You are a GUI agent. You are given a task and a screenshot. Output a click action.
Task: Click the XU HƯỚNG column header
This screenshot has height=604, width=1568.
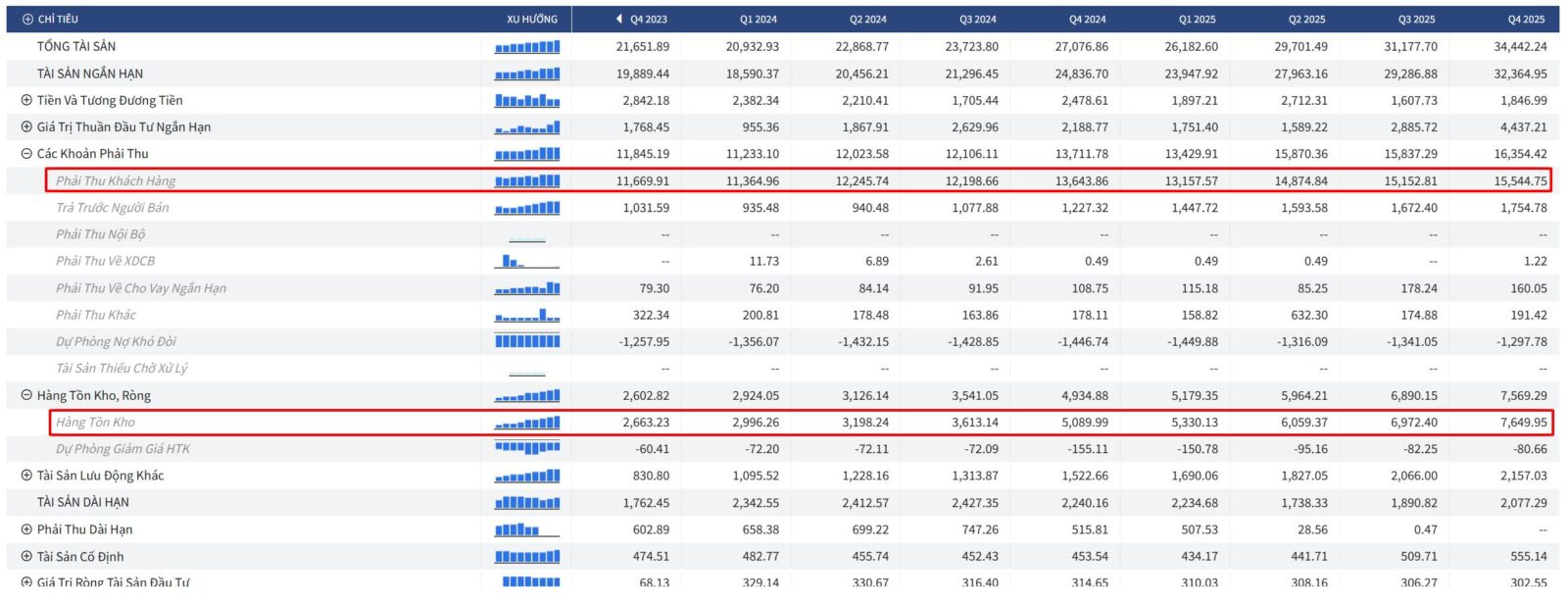(x=532, y=20)
